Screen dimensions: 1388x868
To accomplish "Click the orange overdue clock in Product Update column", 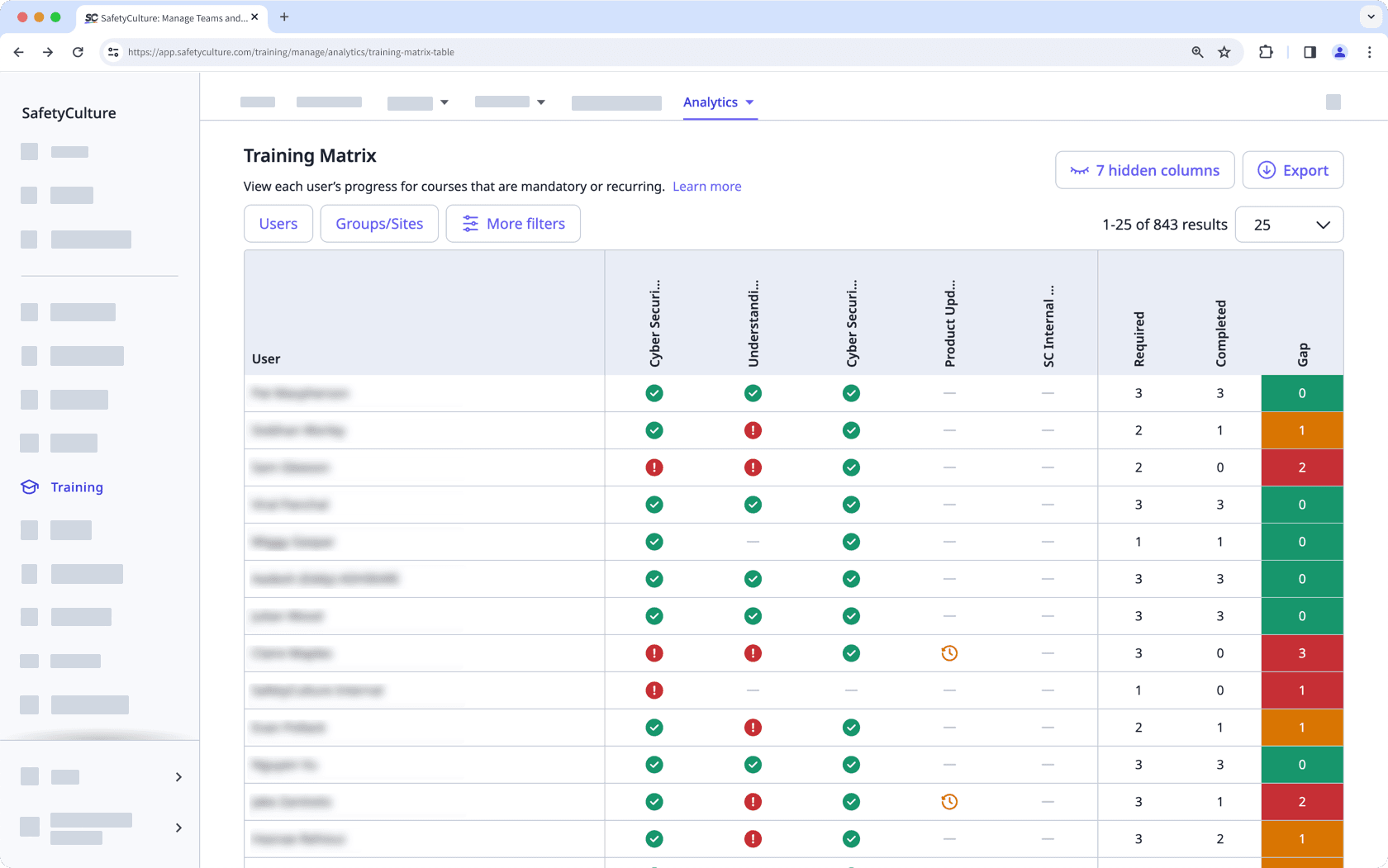I will (949, 653).
